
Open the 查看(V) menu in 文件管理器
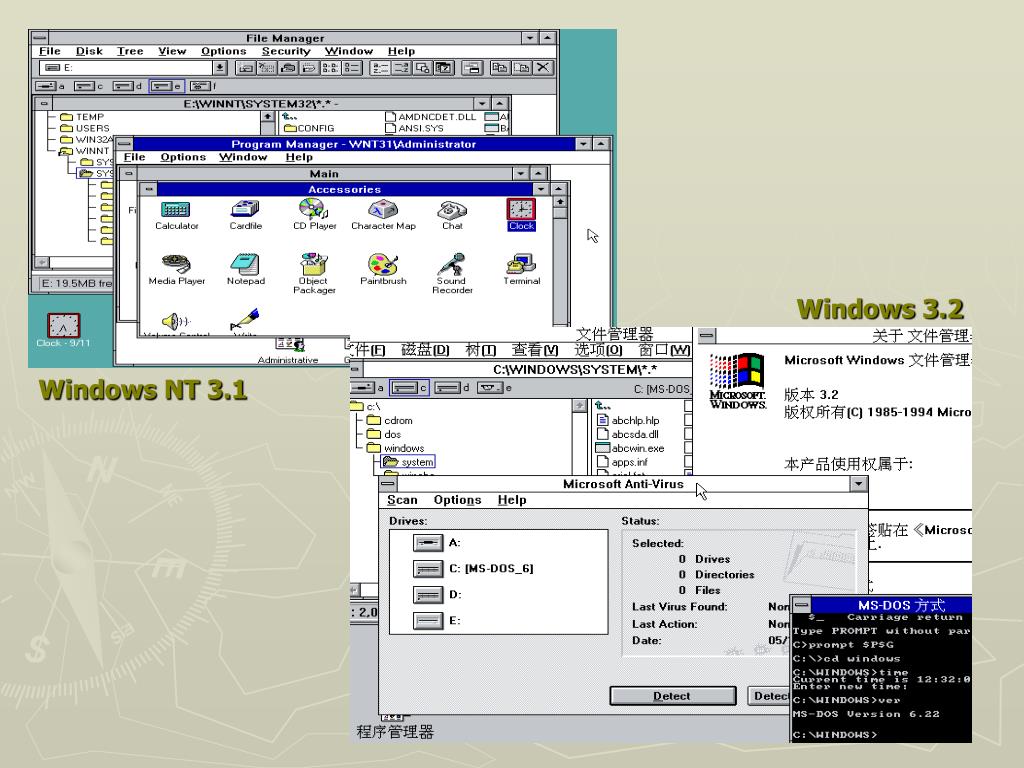(534, 350)
